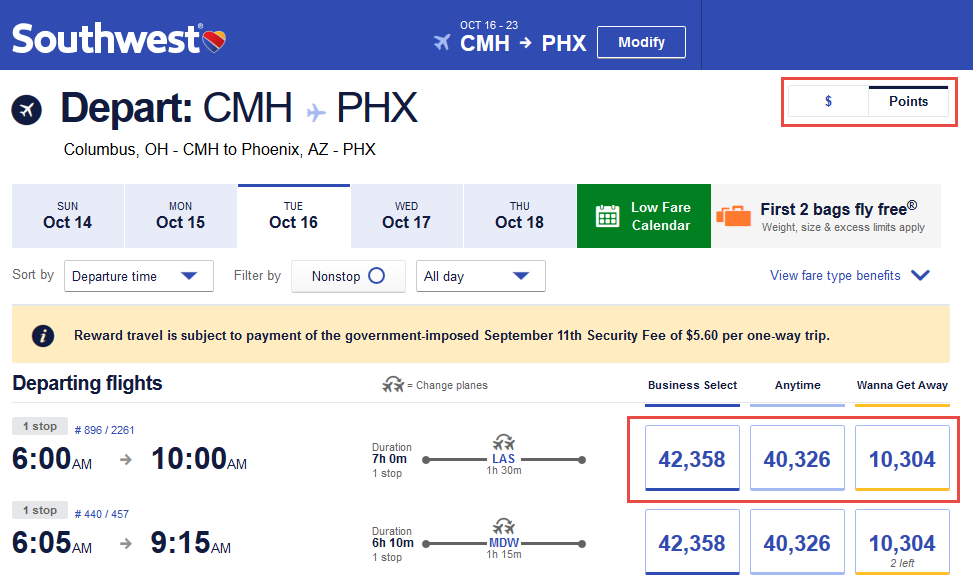Viewport: 973px width, 584px height.
Task: Click the Southwest heart logo
Action: [x=214, y=41]
